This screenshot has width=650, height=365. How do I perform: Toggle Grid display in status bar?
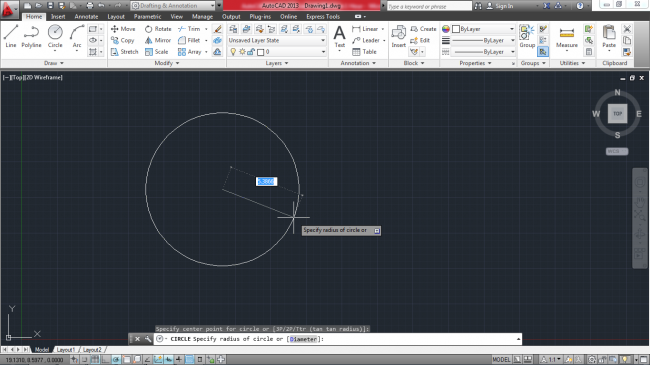point(95,360)
